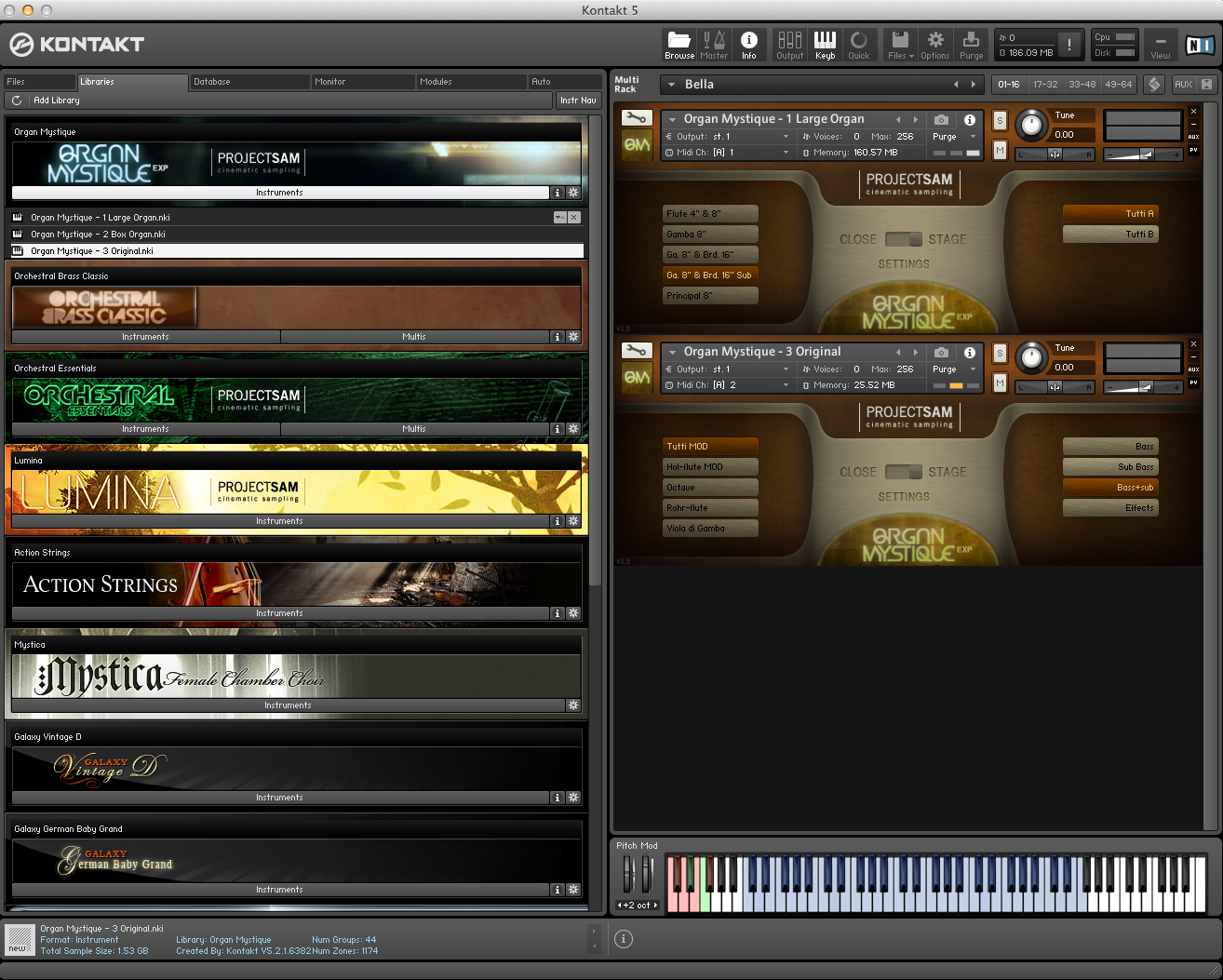
Task: Select Organ Mystique - 2 Box Organ.nki
Action: (x=297, y=235)
